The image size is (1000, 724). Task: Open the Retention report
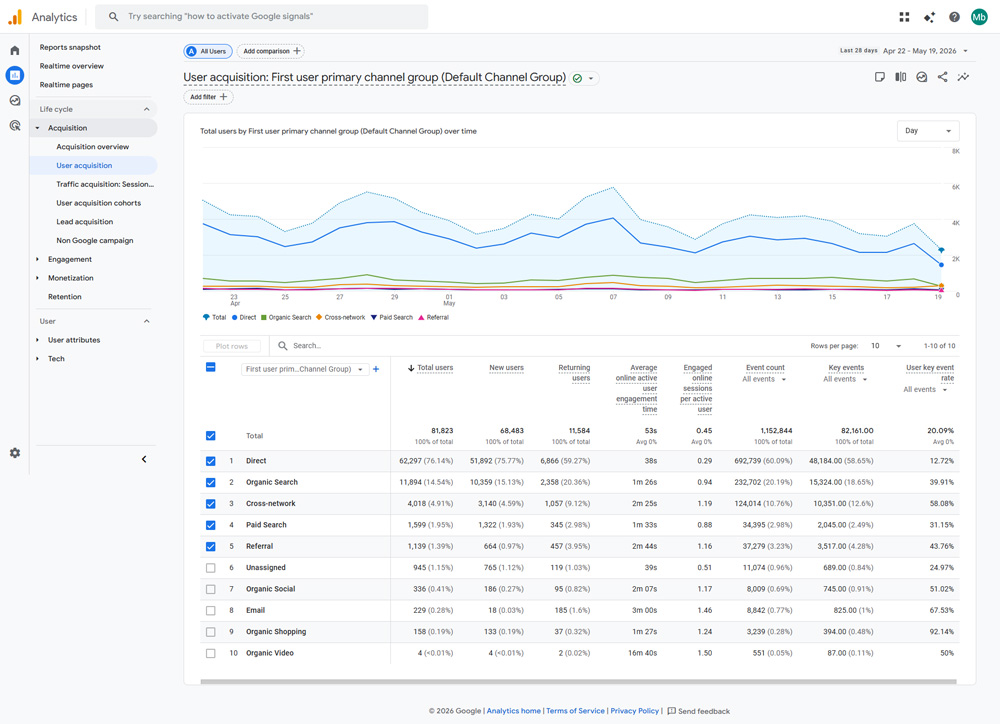click(65, 297)
